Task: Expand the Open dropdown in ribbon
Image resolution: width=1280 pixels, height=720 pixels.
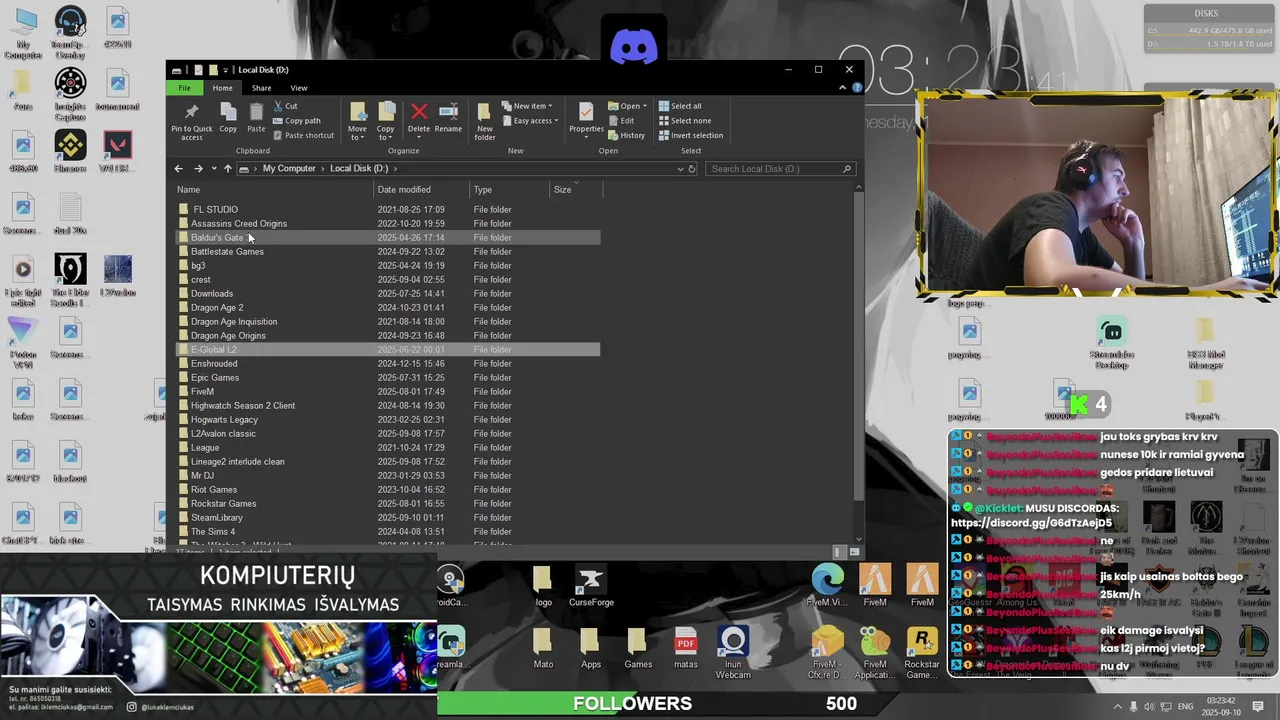Action: coord(645,106)
